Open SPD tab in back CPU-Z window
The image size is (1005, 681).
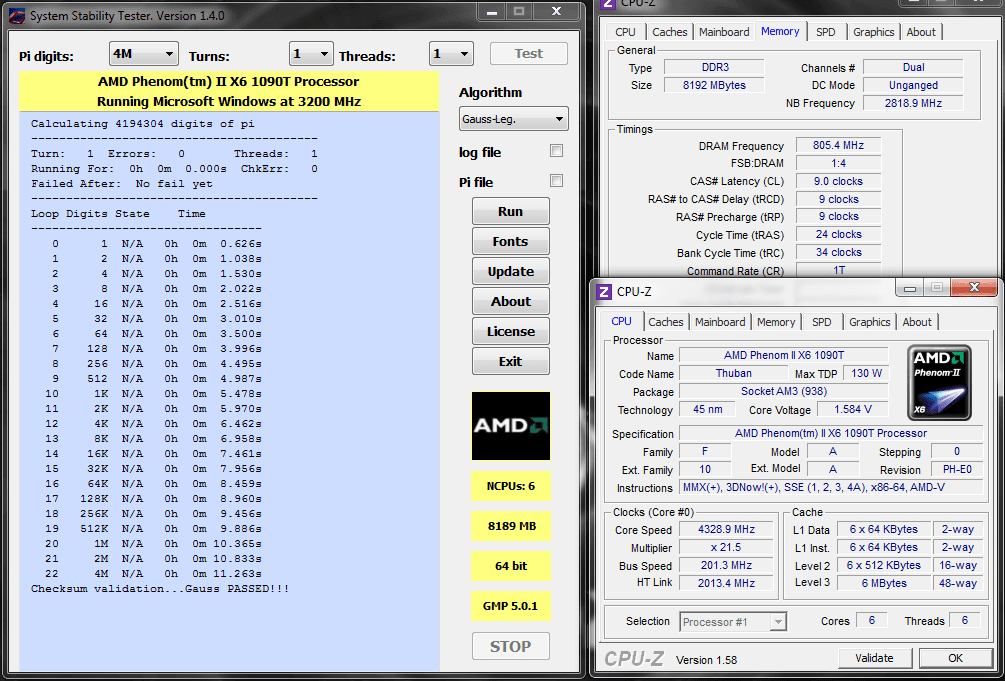(x=826, y=32)
